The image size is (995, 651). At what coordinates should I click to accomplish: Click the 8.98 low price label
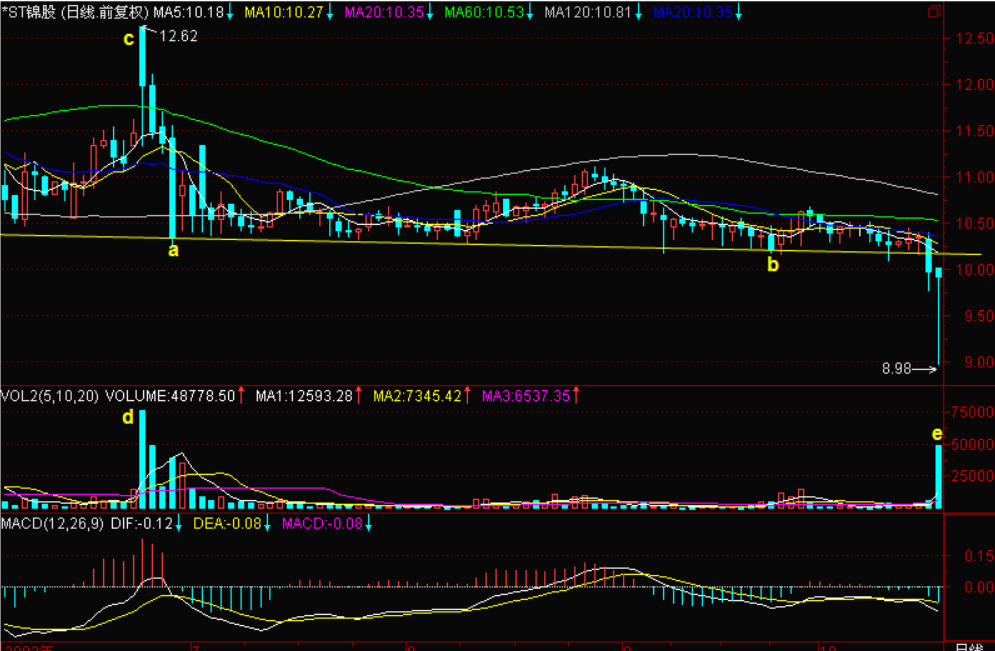click(x=896, y=369)
